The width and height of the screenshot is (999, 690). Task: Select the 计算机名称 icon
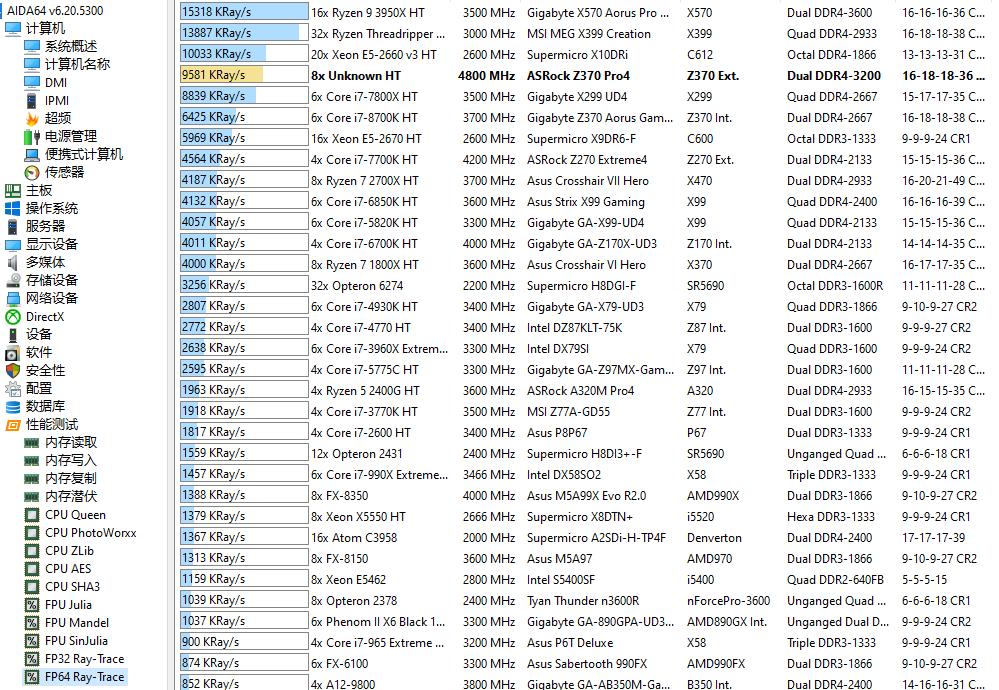[x=32, y=64]
